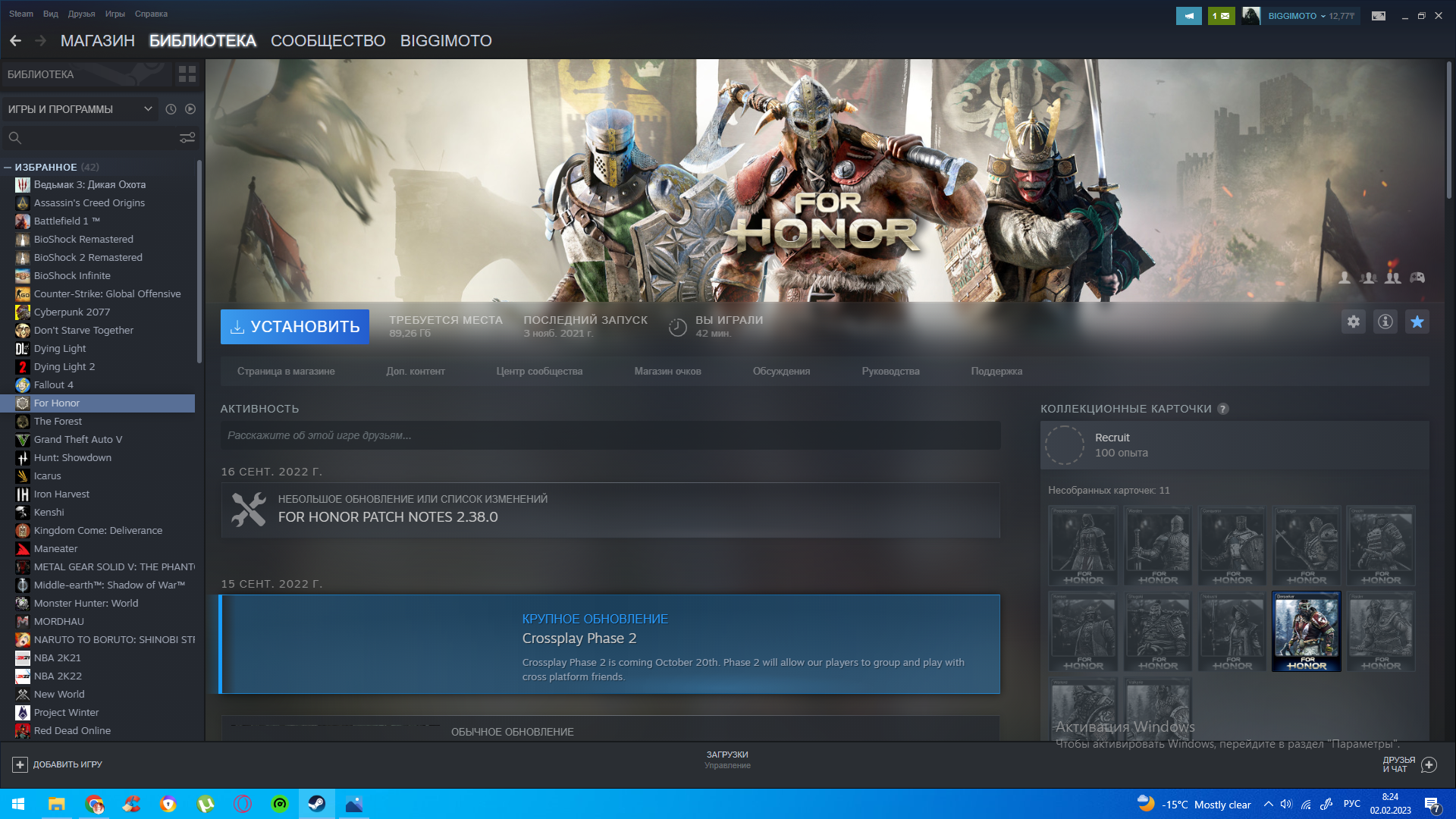Open recent games clock filter
This screenshot has width=1456, height=819.
coord(171,109)
